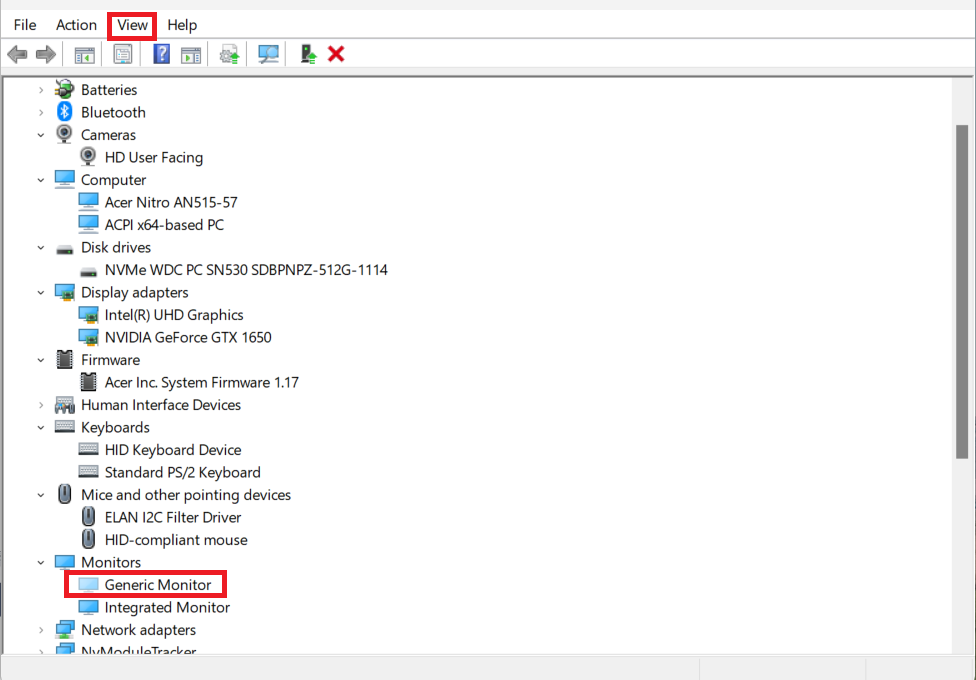The height and width of the screenshot is (680, 976).
Task: Expand the Batteries category
Action: click(x=41, y=90)
